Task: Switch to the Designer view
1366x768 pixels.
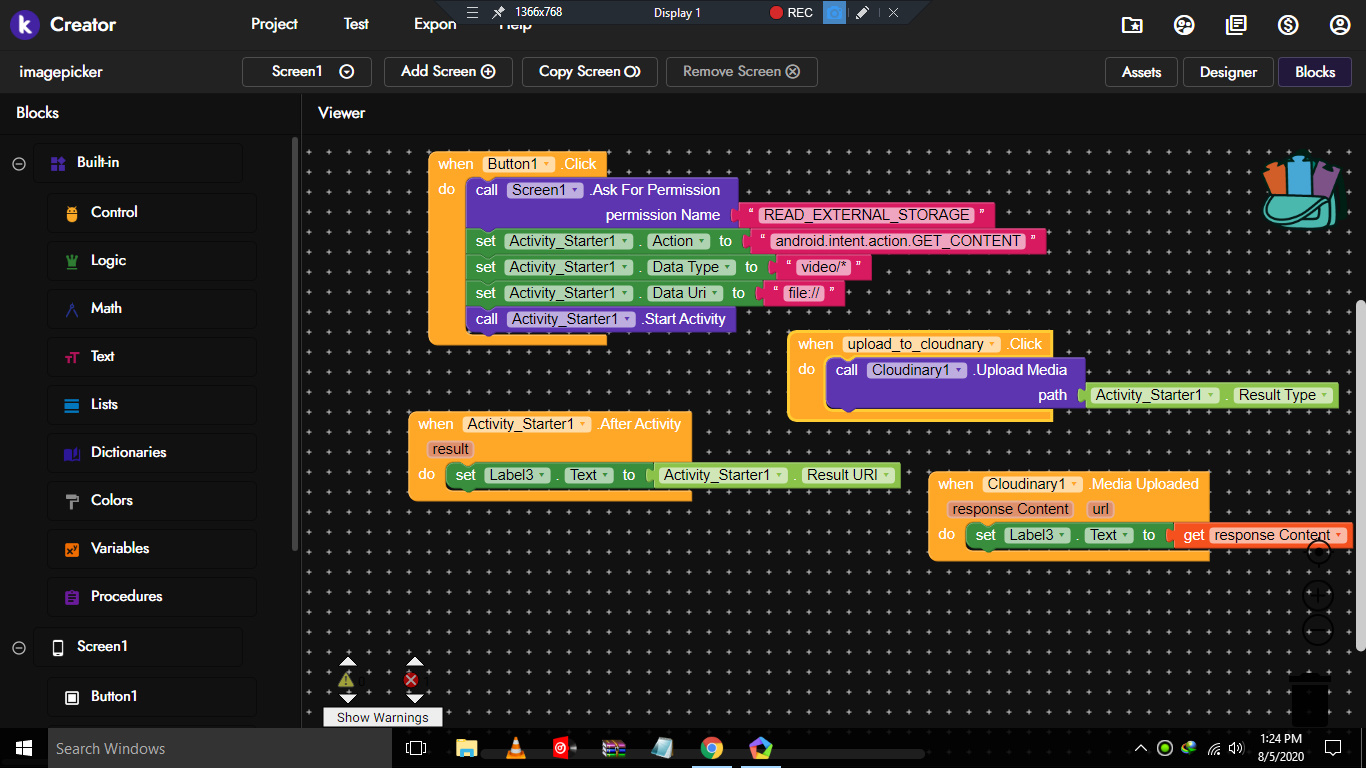Action: click(x=1228, y=72)
